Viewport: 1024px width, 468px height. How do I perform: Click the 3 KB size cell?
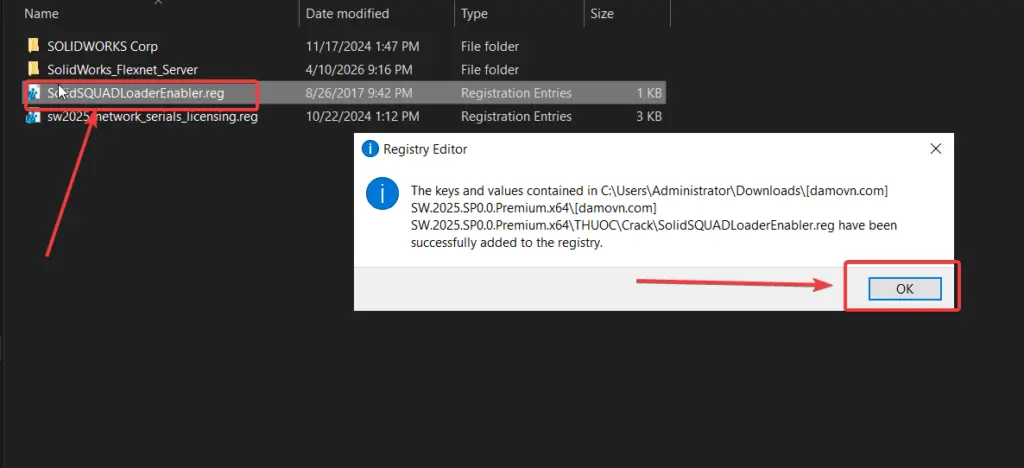click(649, 117)
